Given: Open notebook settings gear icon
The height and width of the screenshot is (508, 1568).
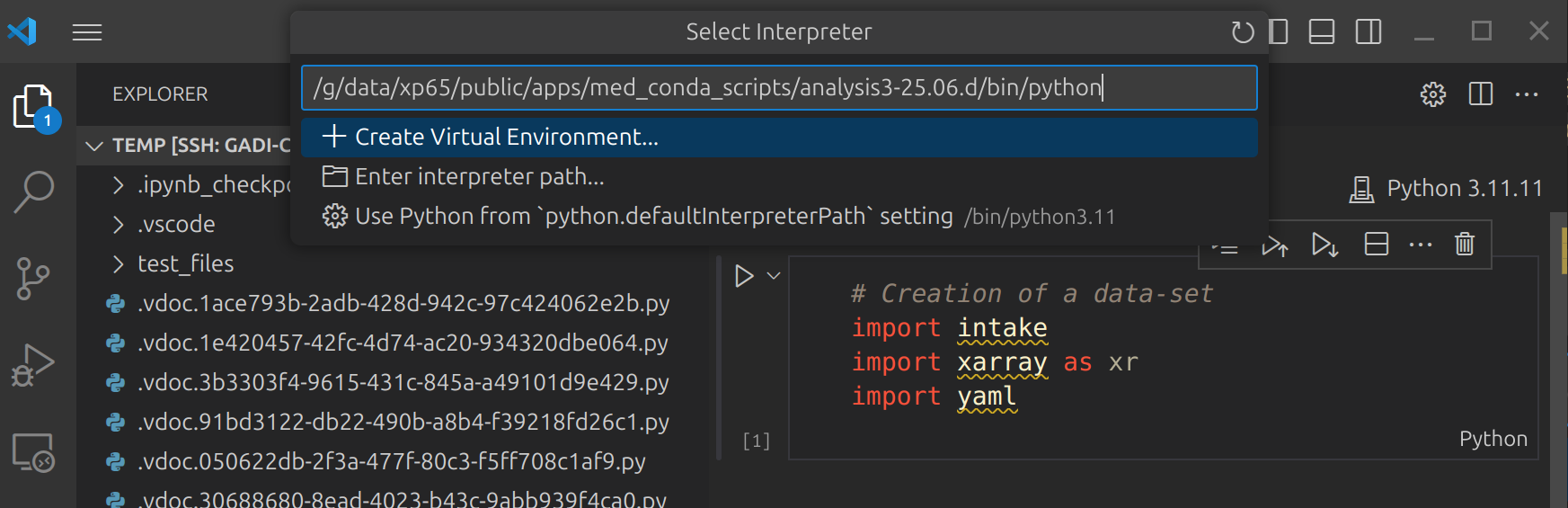Looking at the screenshot, I should pyautogui.click(x=1433, y=94).
